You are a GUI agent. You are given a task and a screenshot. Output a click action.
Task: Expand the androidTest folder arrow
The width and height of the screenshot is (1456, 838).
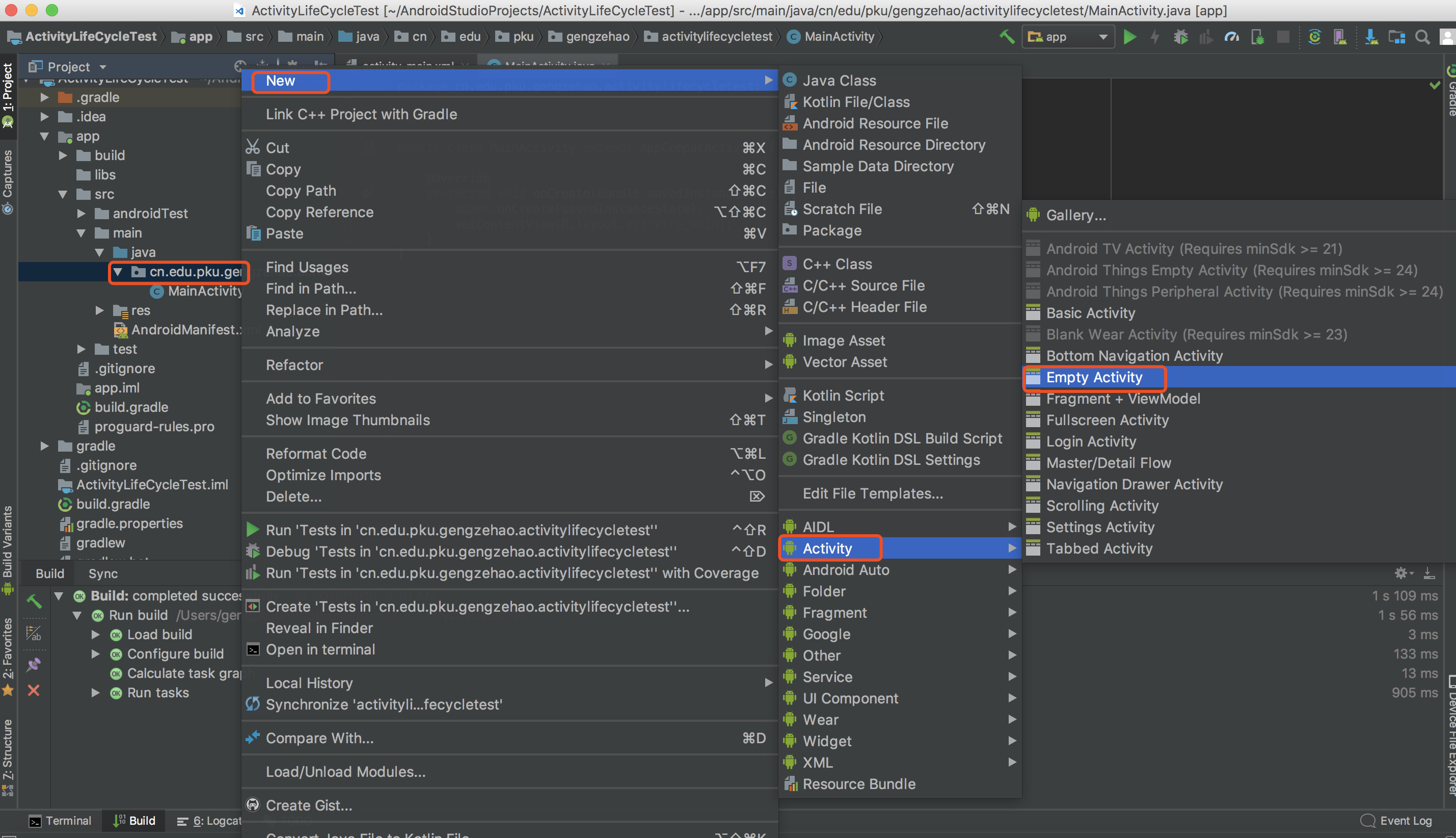pos(81,214)
